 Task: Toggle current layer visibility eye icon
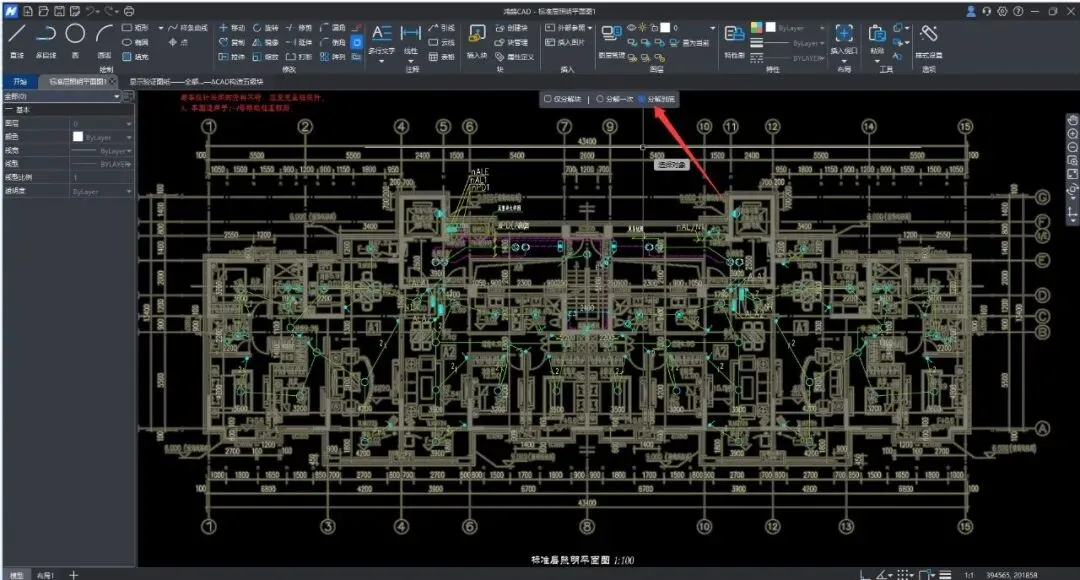[x=631, y=28]
